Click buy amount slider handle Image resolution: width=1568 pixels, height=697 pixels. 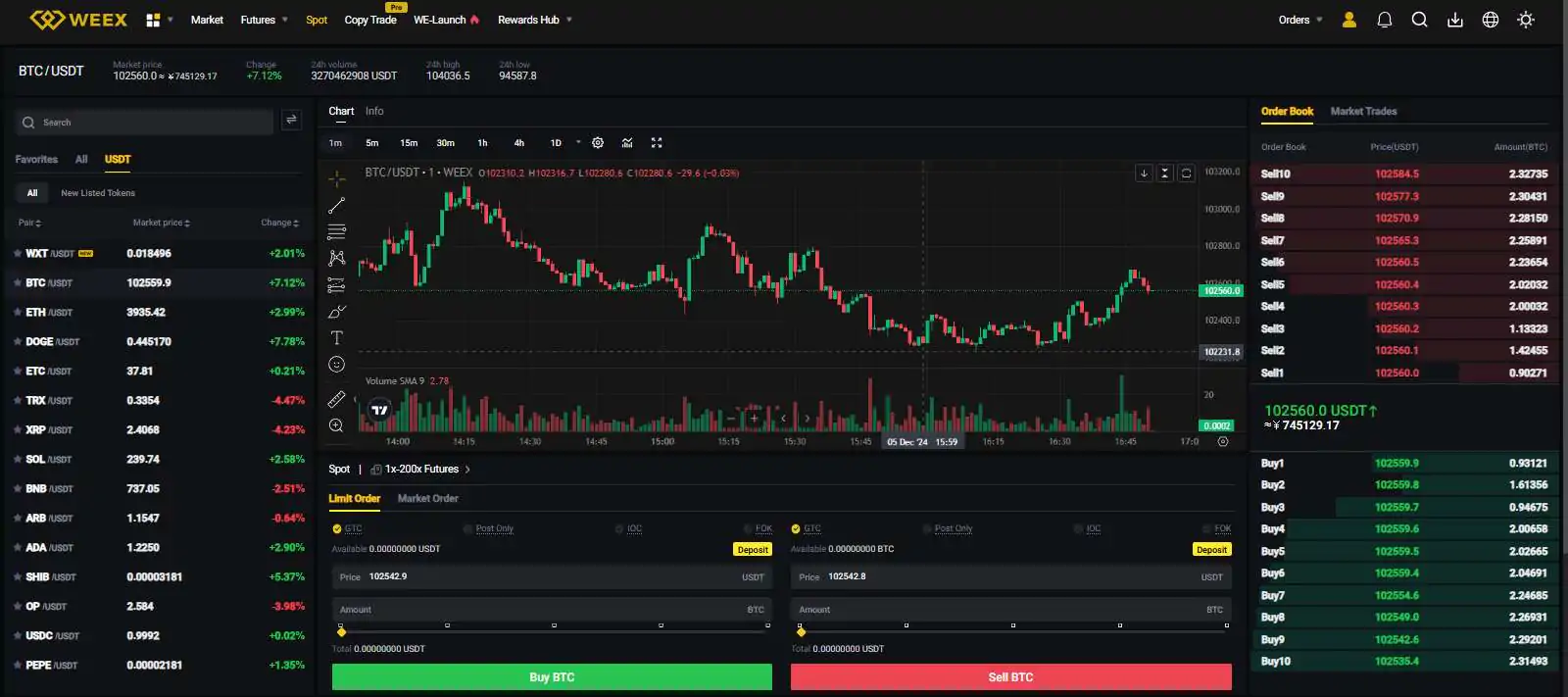[x=341, y=632]
